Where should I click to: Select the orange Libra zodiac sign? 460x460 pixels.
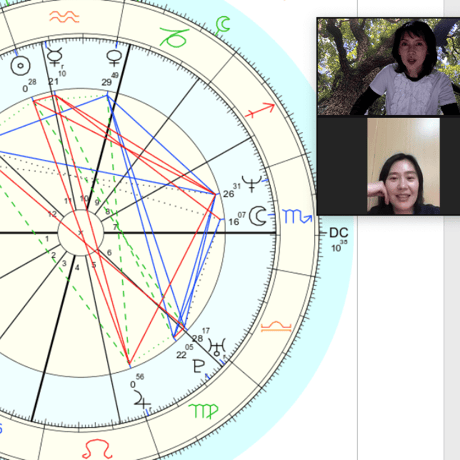pyautogui.click(x=276, y=327)
